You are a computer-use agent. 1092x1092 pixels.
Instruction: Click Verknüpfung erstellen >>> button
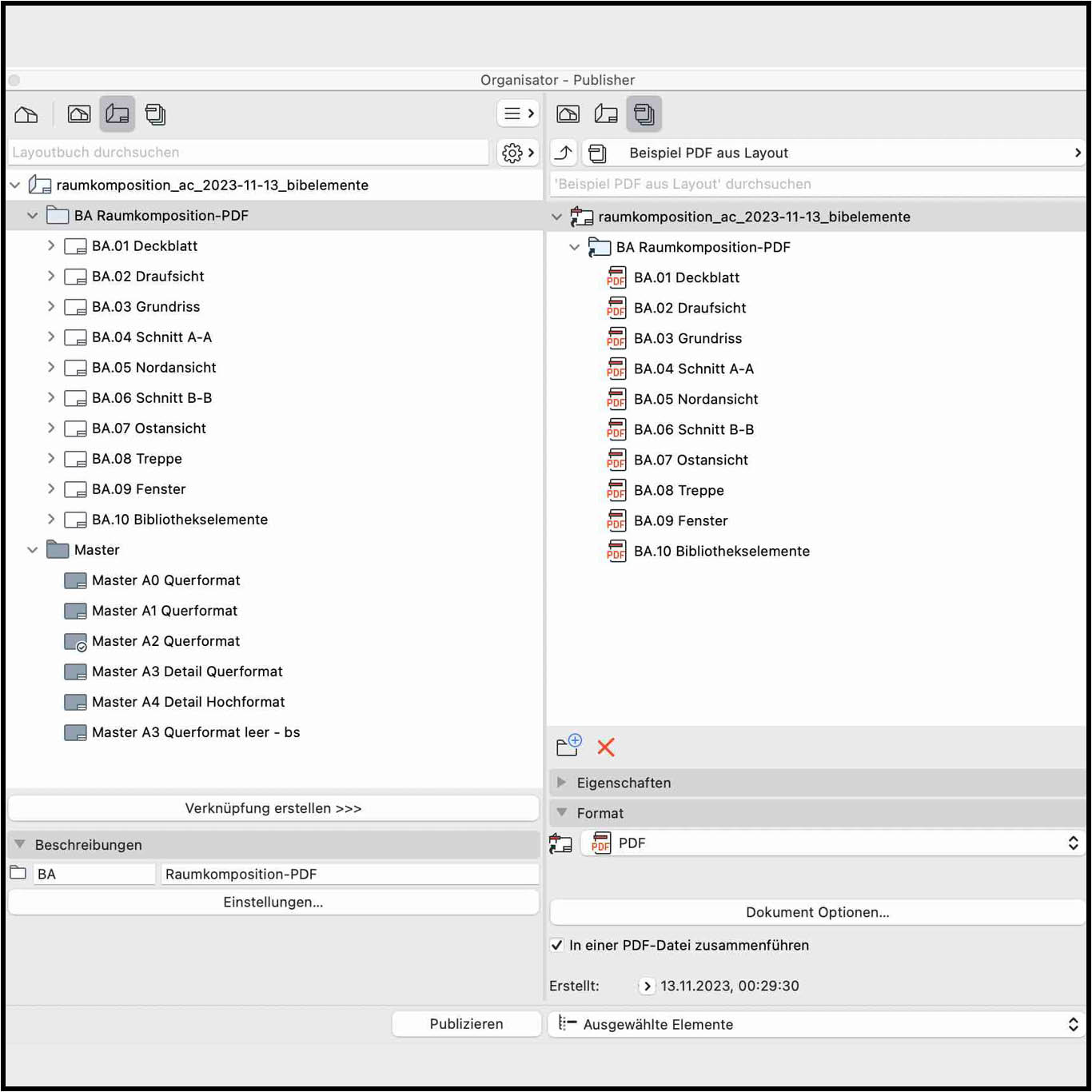(x=273, y=808)
